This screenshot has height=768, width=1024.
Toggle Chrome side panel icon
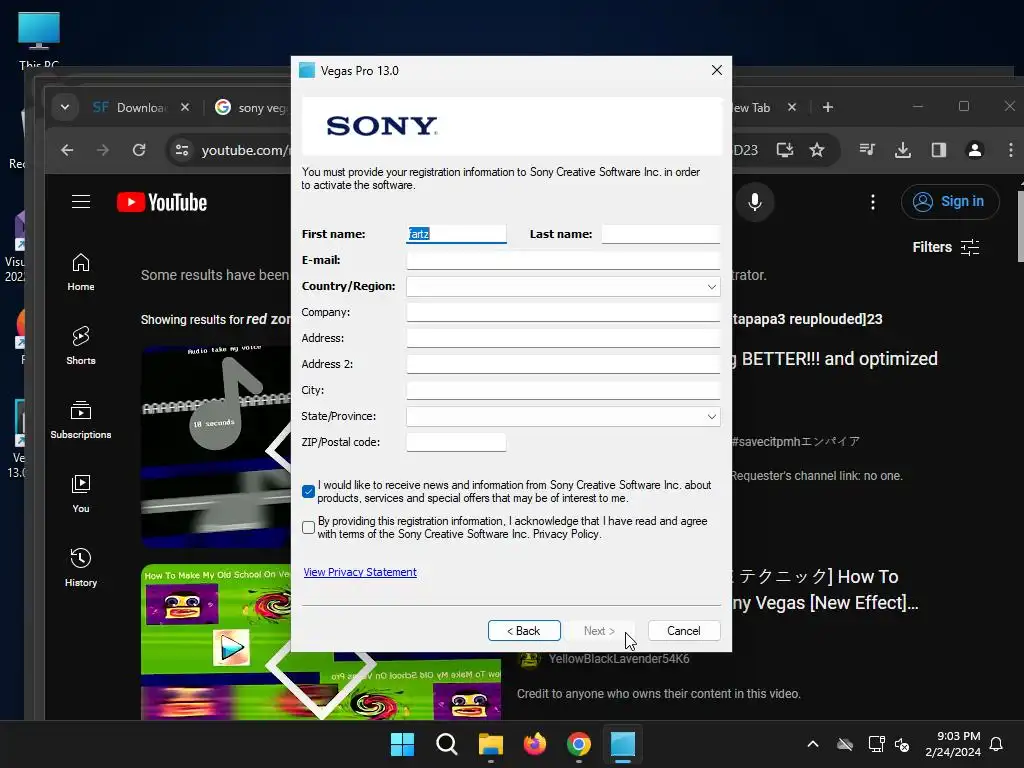[939, 150]
